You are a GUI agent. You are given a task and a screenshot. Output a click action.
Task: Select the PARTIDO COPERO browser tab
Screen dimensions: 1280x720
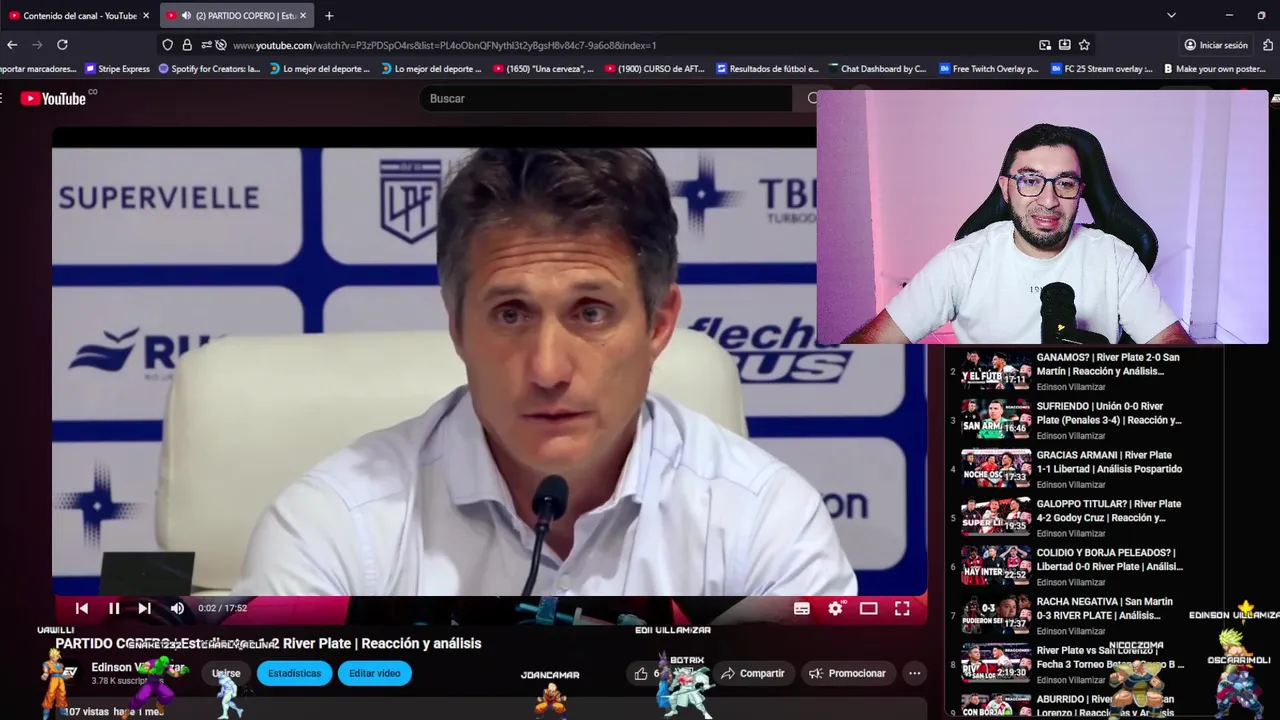pos(237,15)
